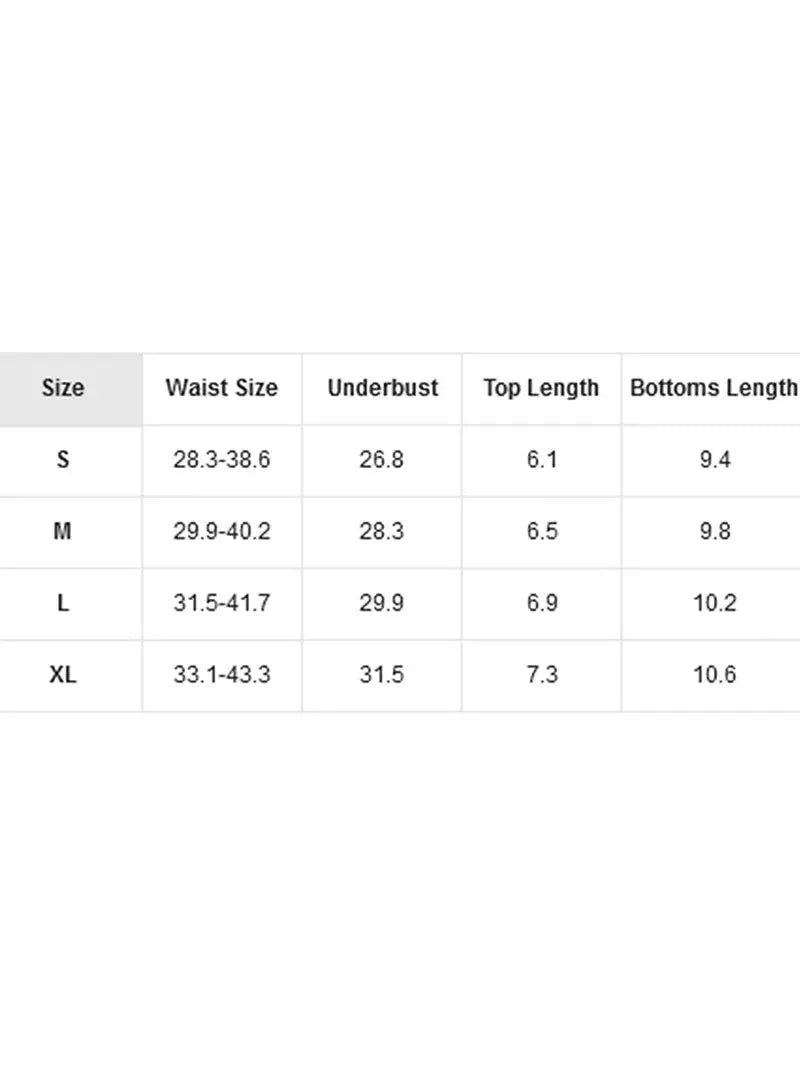Select the XL underbust value 31.5
The height and width of the screenshot is (1067, 800).
tap(382, 675)
